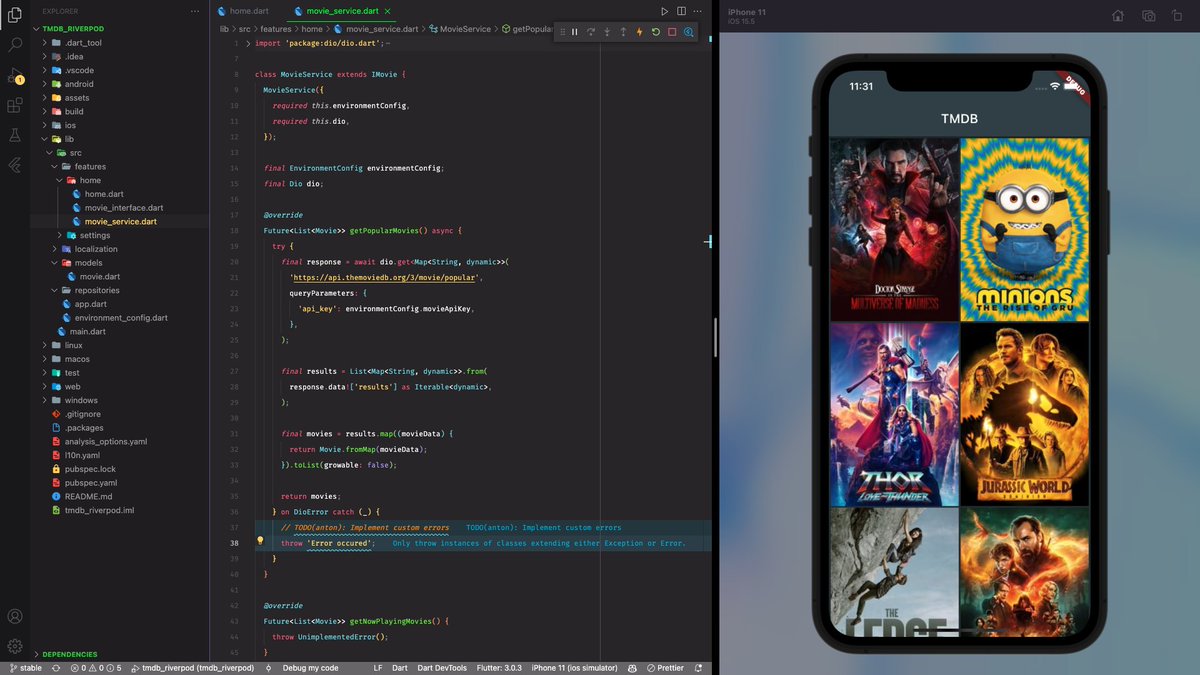
Task: Pause the debug session
Action: (x=575, y=32)
